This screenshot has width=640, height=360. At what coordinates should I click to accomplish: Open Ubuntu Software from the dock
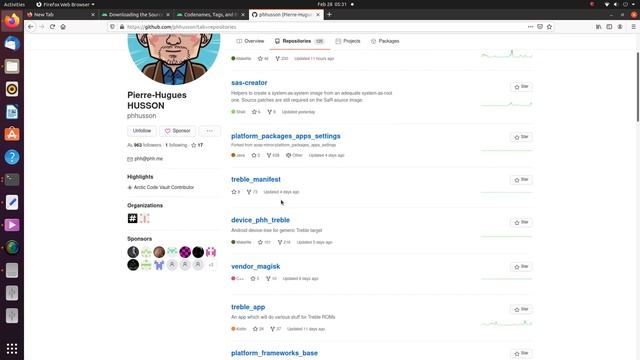click(x=12, y=134)
